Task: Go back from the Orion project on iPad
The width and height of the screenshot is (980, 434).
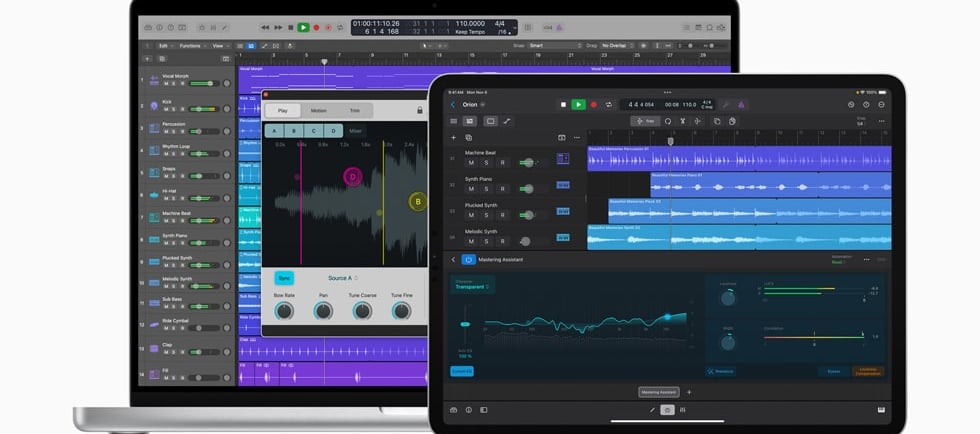Action: (453, 104)
